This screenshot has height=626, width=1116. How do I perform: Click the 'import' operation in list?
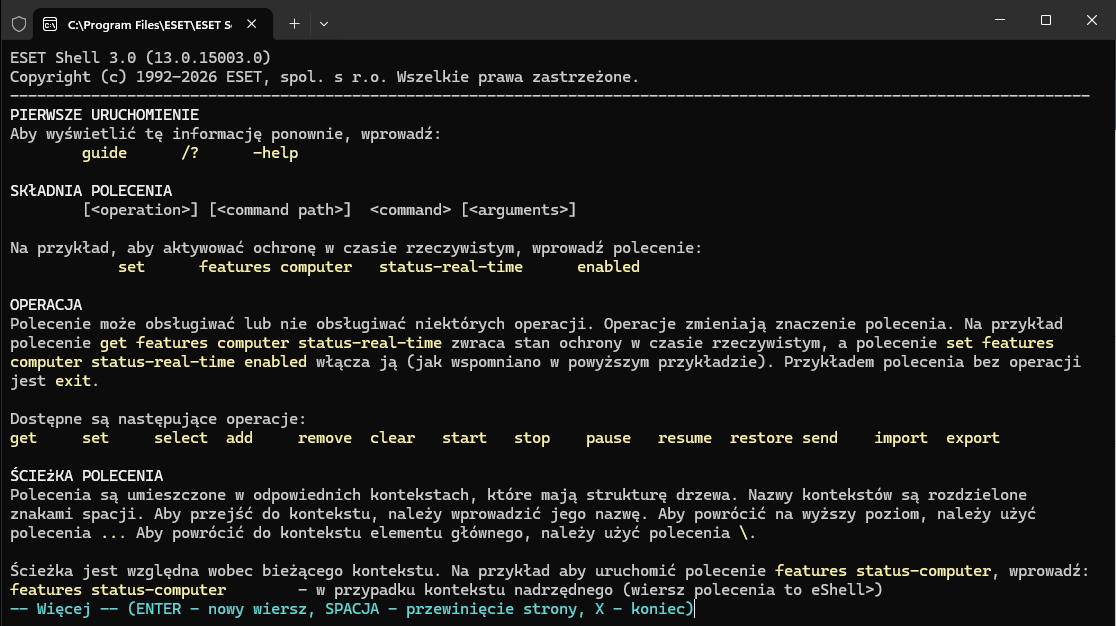coord(901,438)
